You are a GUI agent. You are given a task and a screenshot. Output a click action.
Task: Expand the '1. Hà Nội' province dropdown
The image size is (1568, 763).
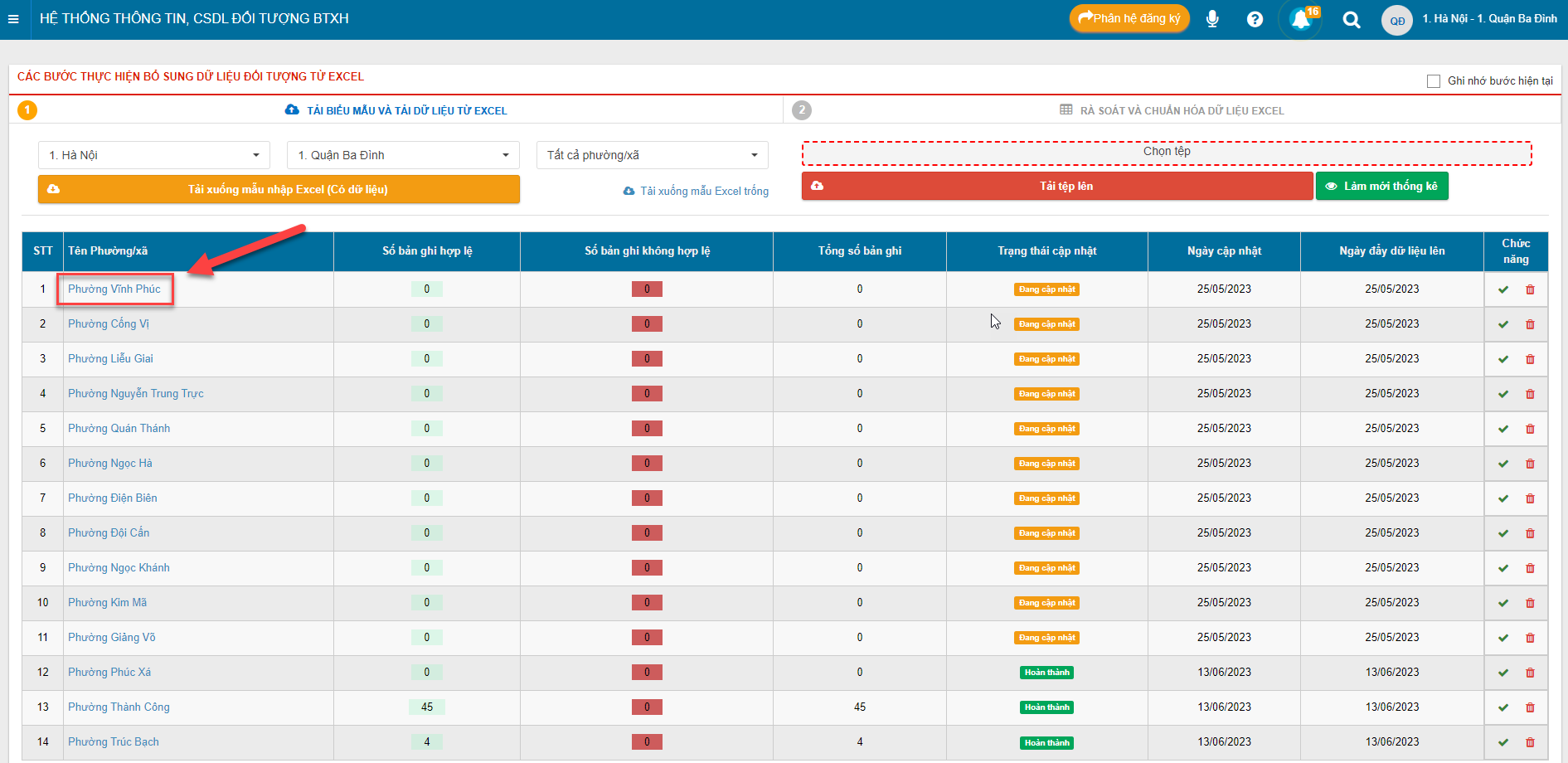click(x=154, y=155)
